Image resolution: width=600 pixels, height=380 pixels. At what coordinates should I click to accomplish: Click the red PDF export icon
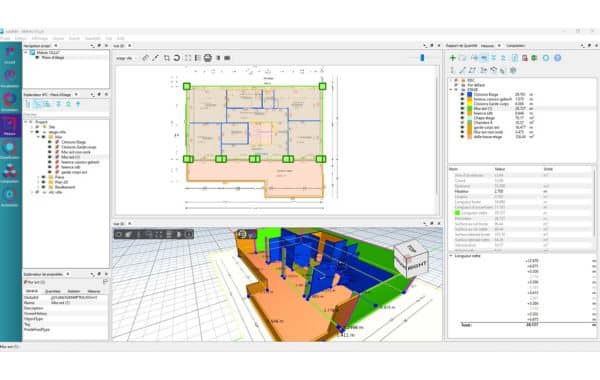click(x=525, y=58)
